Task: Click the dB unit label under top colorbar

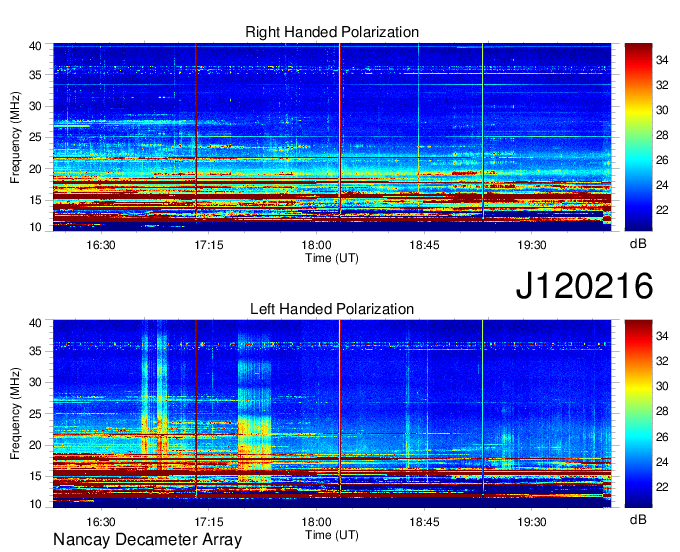Action: point(638,244)
